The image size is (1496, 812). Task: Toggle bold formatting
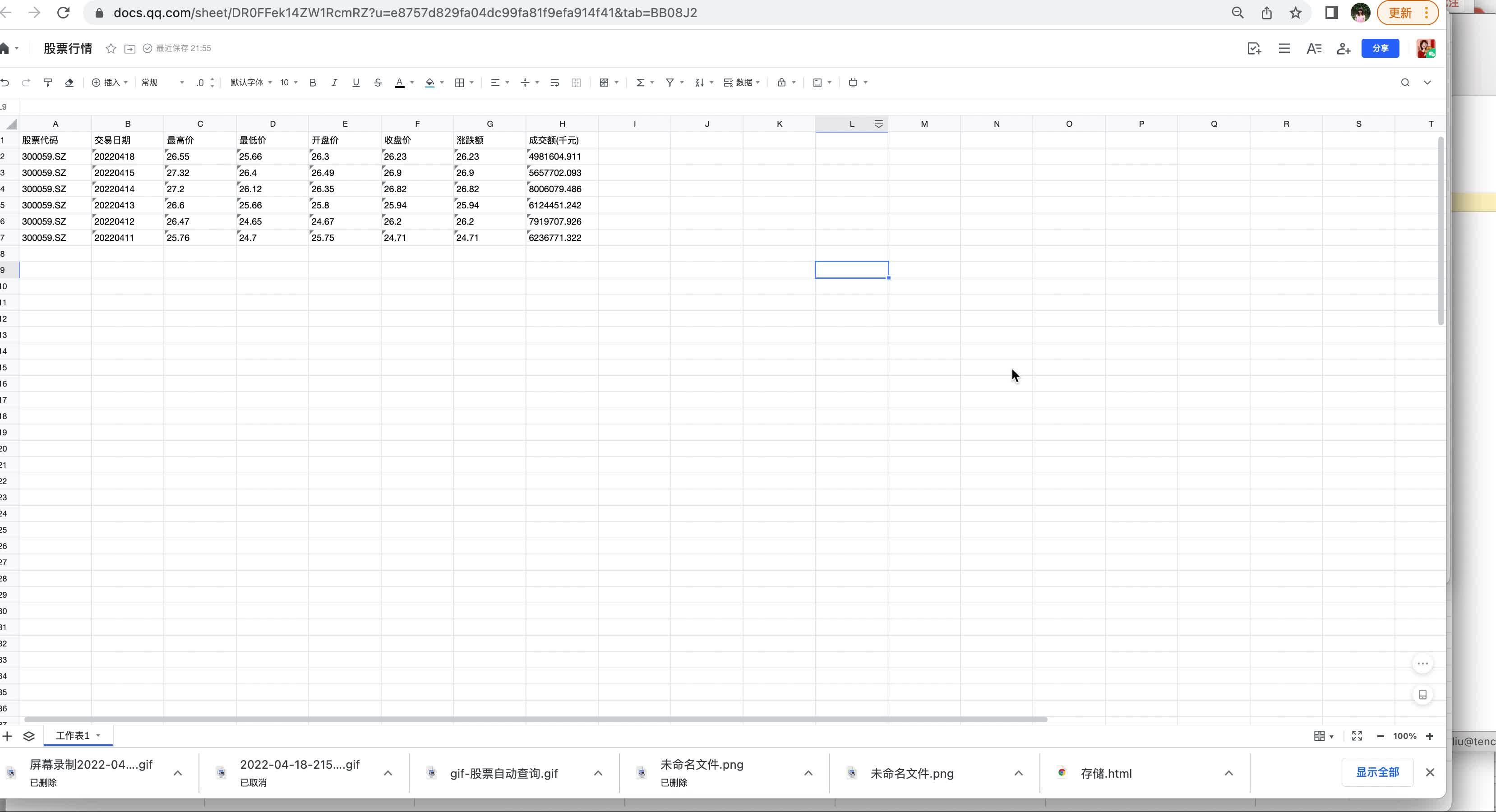coord(313,83)
